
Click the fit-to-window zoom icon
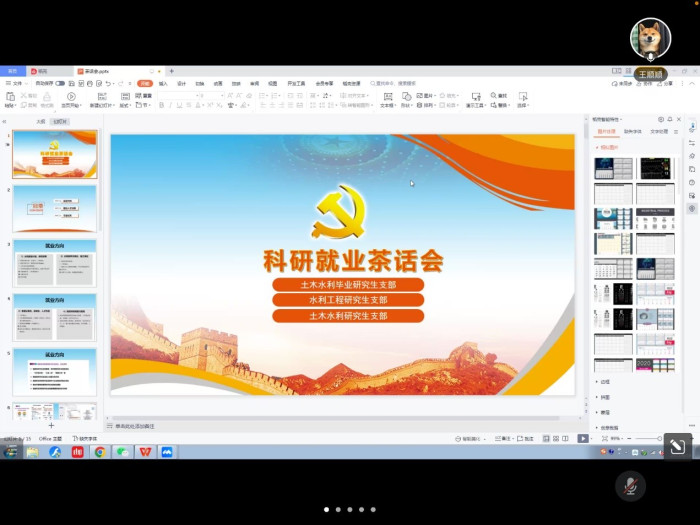point(604,439)
